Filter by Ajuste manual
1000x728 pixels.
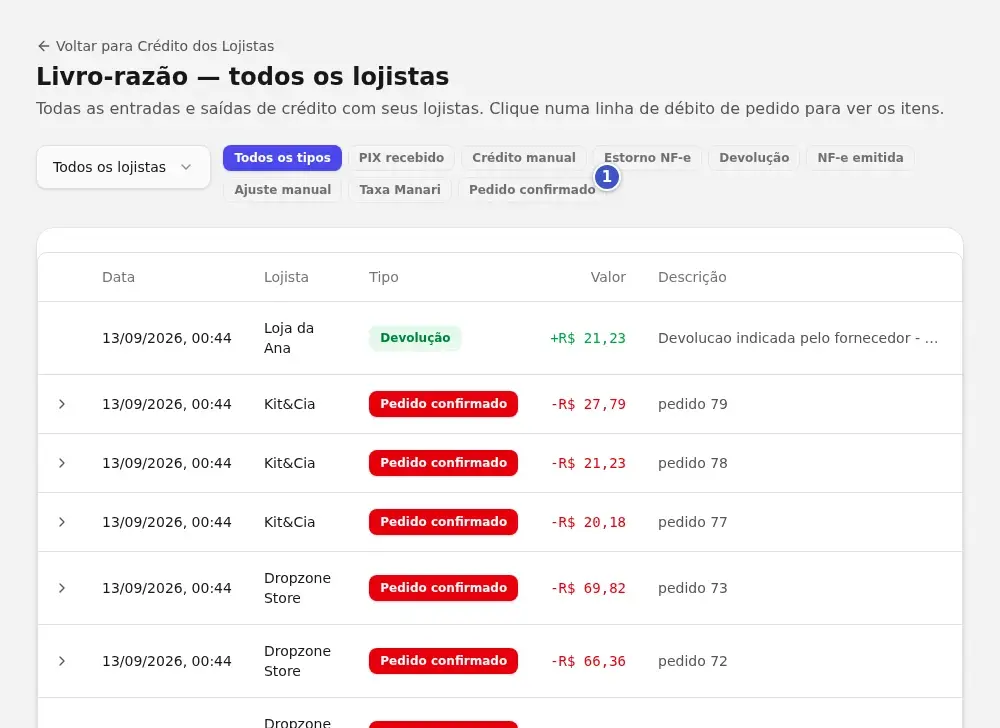click(x=283, y=189)
